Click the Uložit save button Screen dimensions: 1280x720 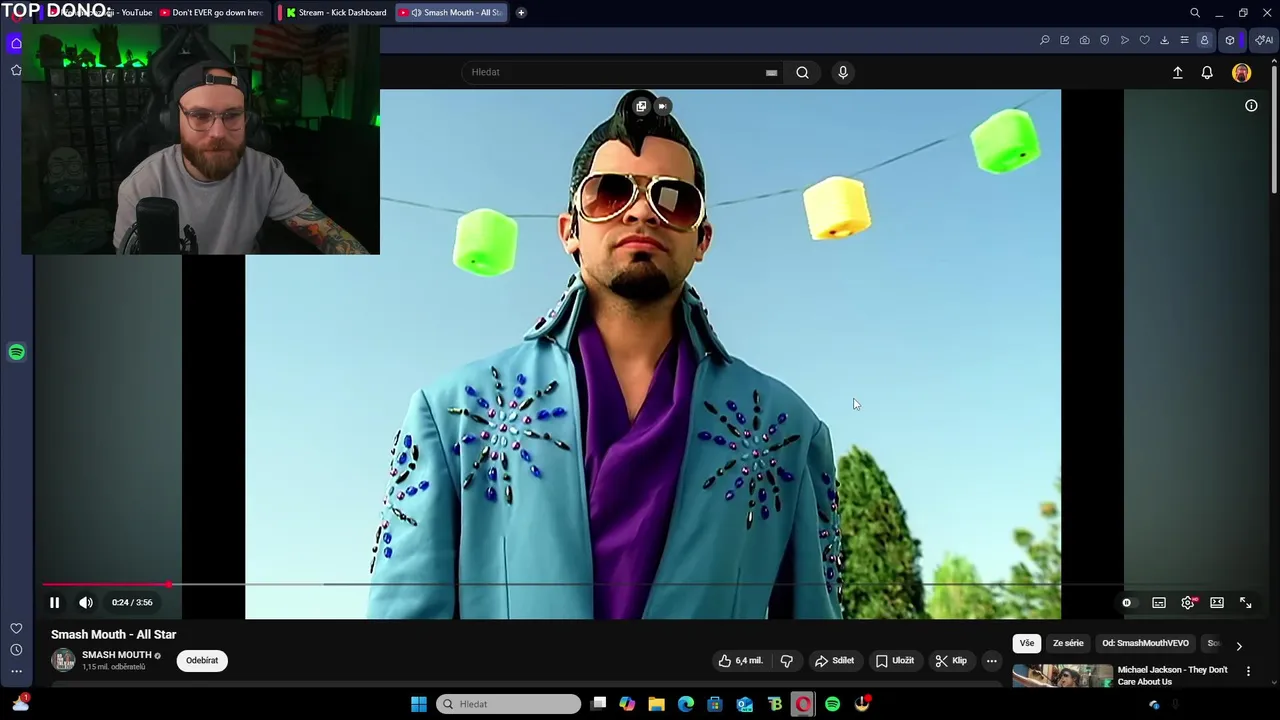coord(895,661)
